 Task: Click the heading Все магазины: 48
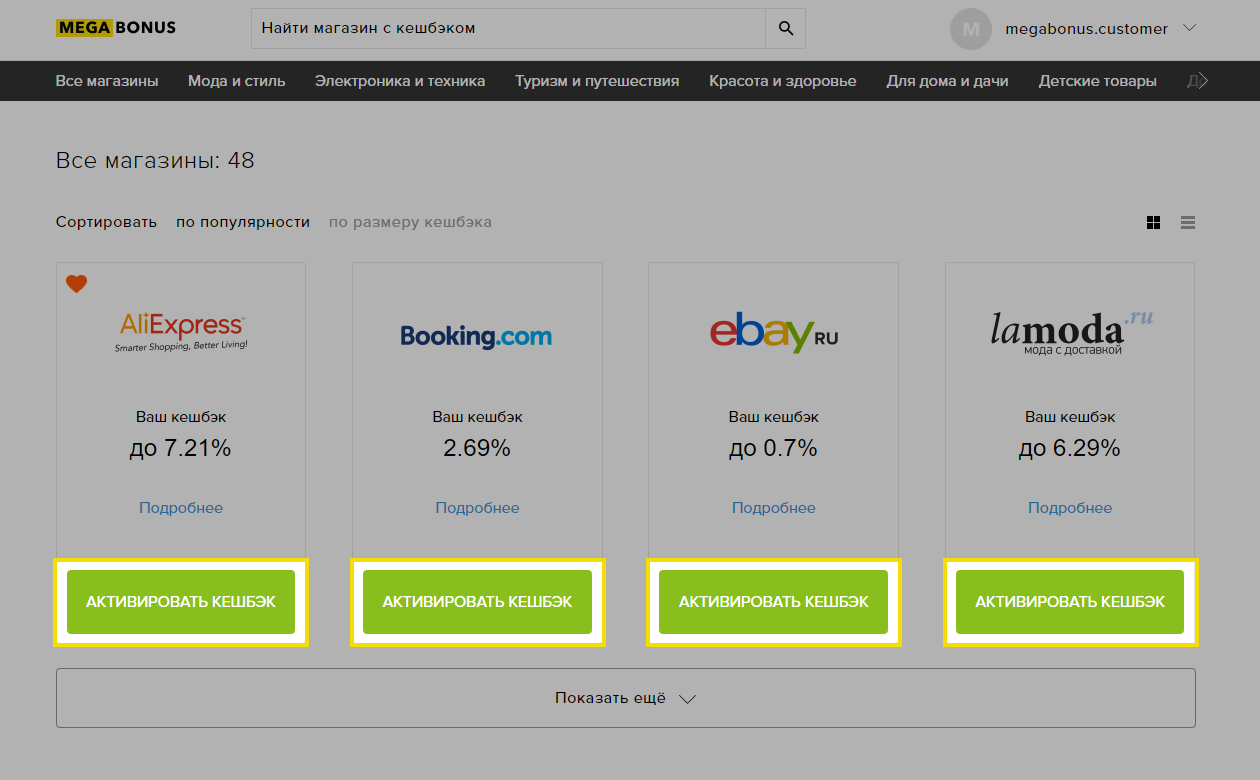[155, 160]
